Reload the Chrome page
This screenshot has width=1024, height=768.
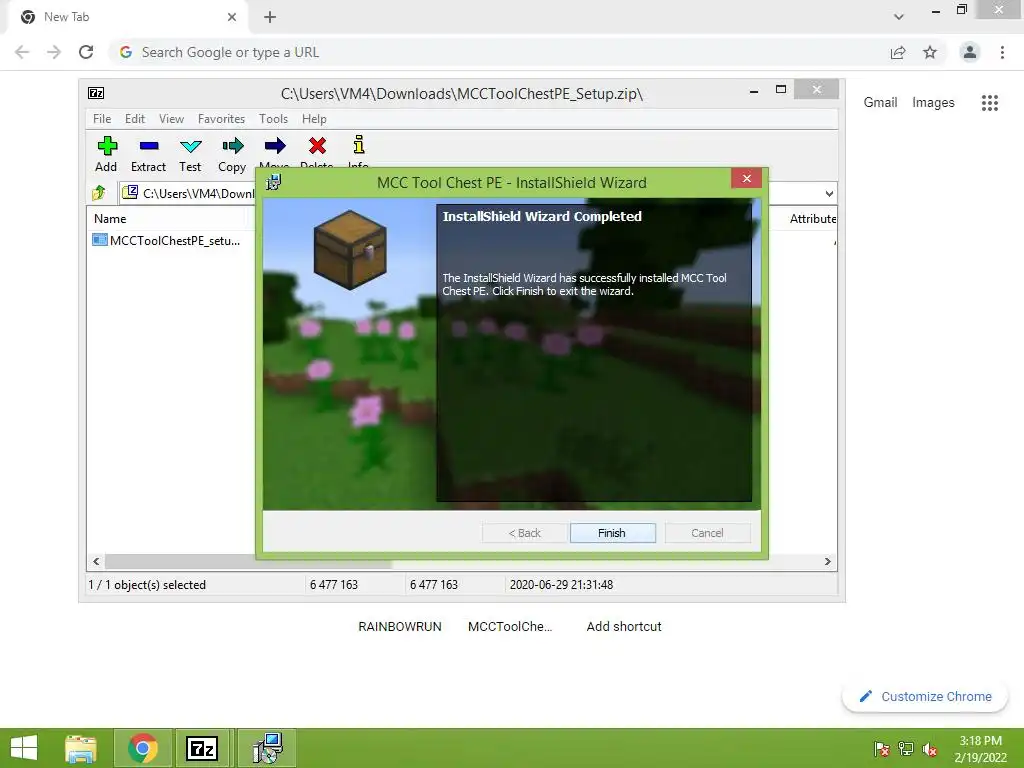(x=86, y=52)
